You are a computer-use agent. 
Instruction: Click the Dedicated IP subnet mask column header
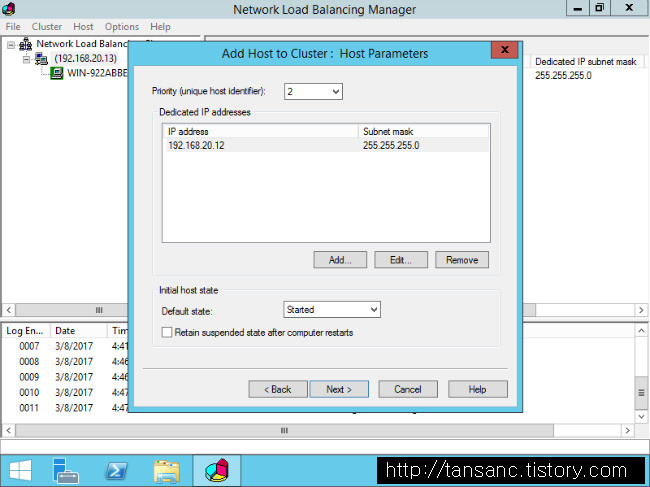(x=585, y=62)
